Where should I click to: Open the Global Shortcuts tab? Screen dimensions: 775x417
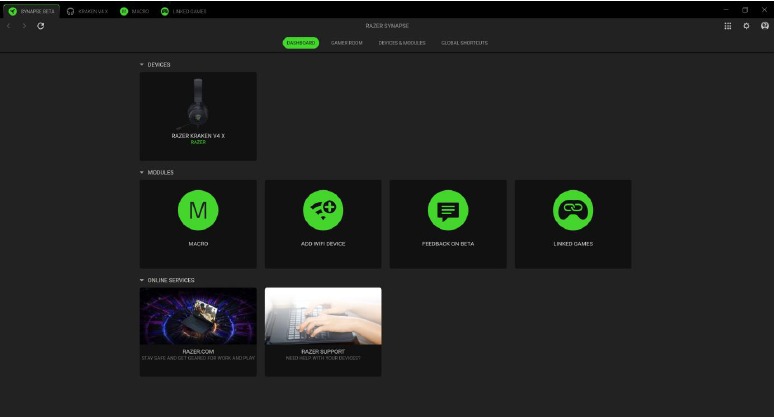pyautogui.click(x=464, y=43)
